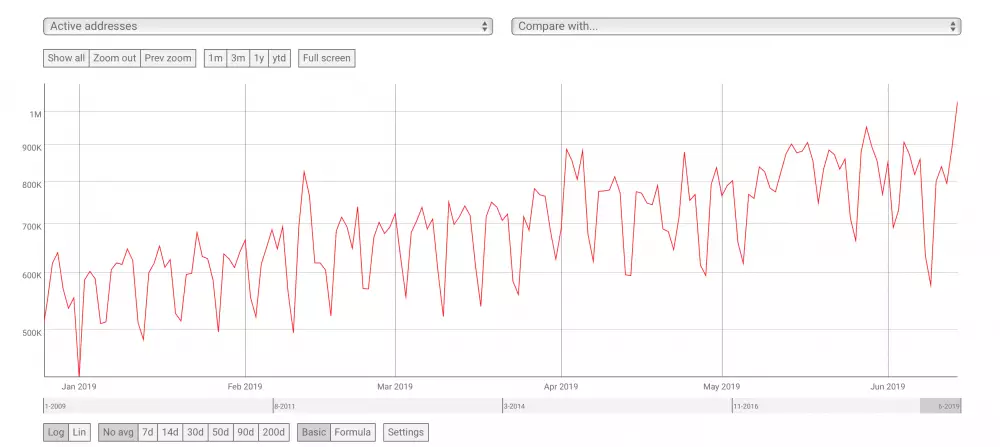Switch to Lin scale

[79, 432]
